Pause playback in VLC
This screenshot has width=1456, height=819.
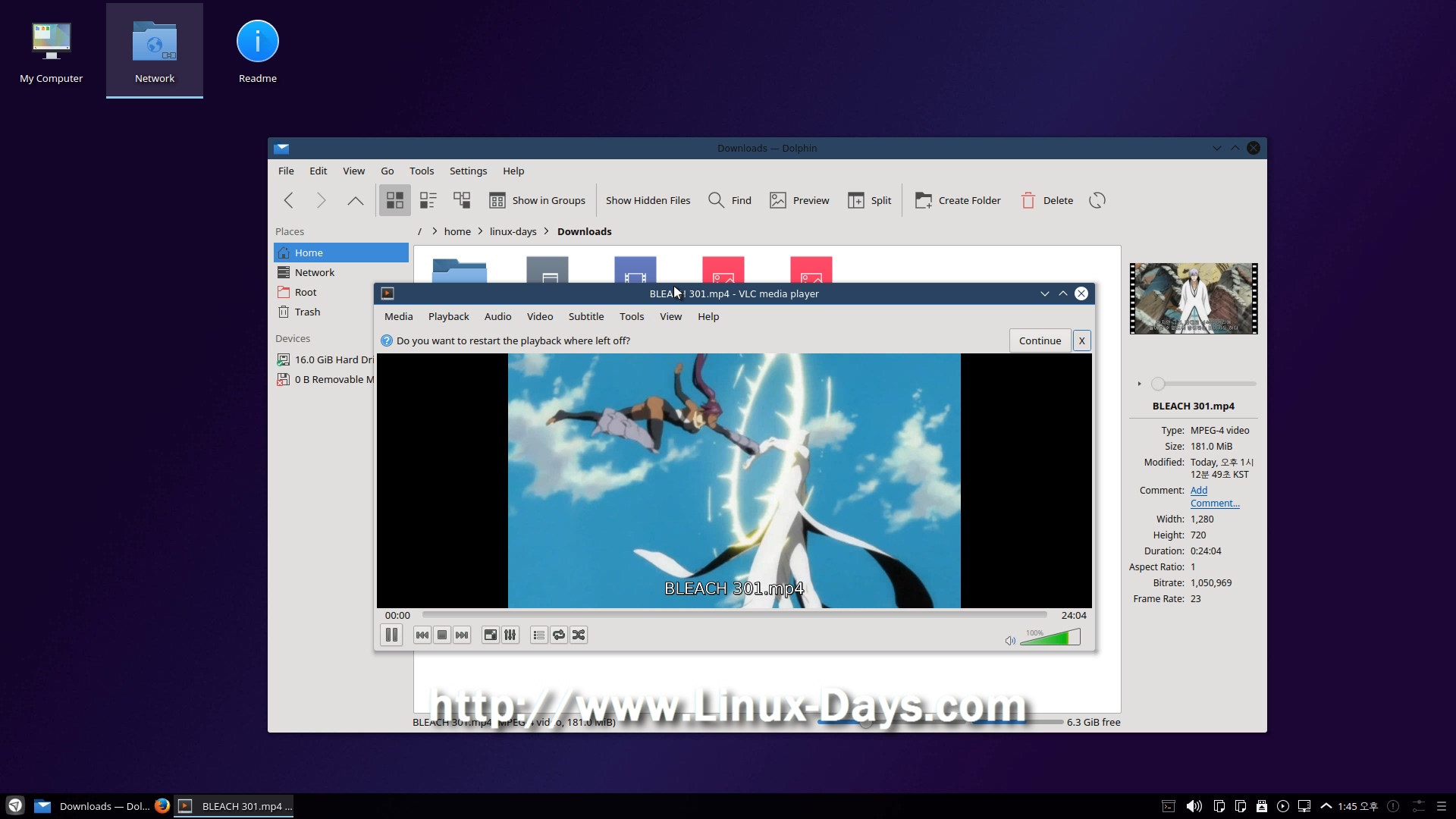tap(391, 635)
